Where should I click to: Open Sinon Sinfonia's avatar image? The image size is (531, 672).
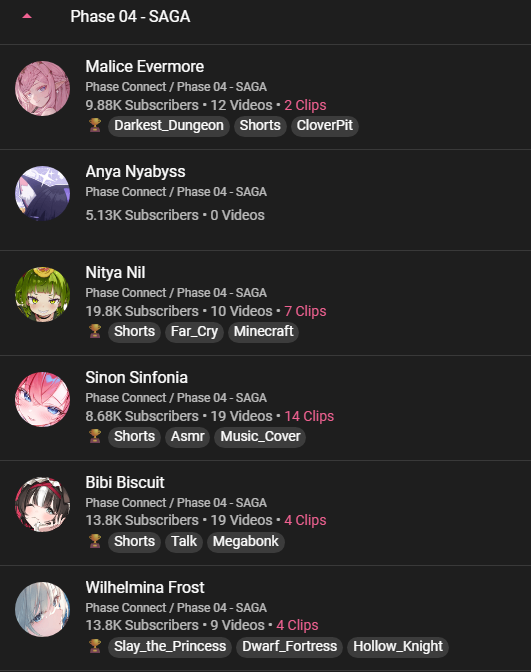click(x=42, y=399)
